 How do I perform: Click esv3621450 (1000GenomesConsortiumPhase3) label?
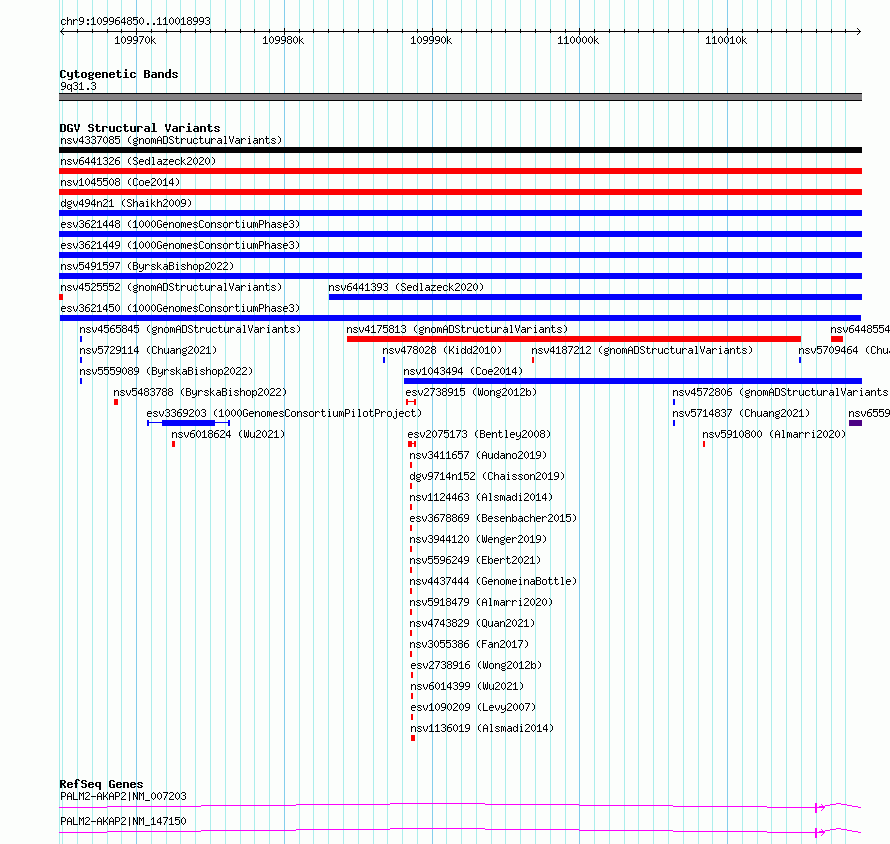[180, 308]
